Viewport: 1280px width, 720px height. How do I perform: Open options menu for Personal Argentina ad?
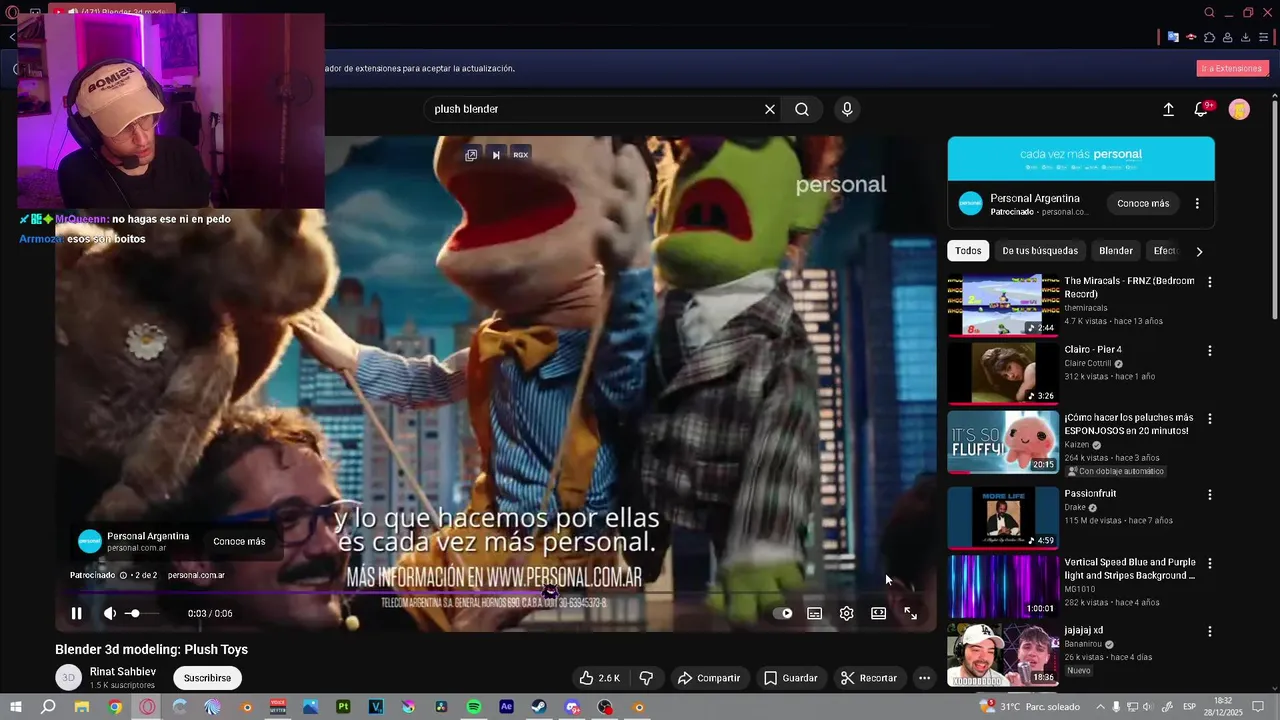(x=1197, y=203)
